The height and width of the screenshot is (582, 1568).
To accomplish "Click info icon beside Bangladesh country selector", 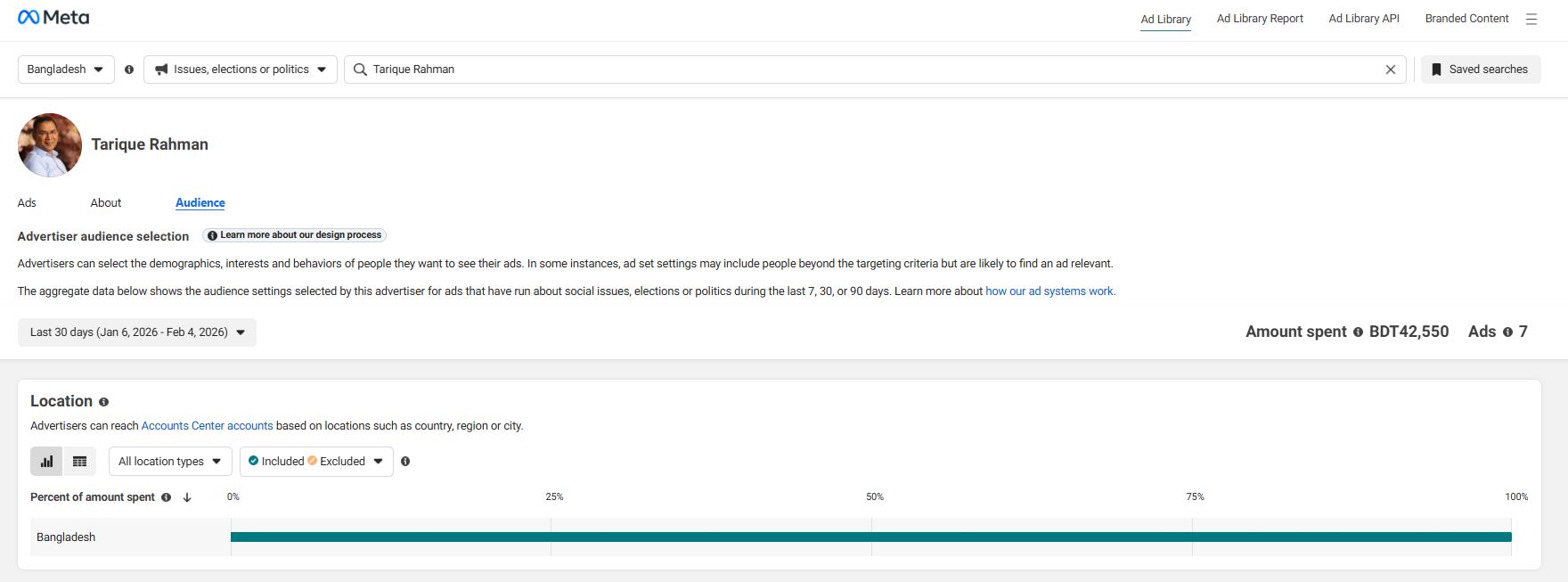I will [129, 70].
